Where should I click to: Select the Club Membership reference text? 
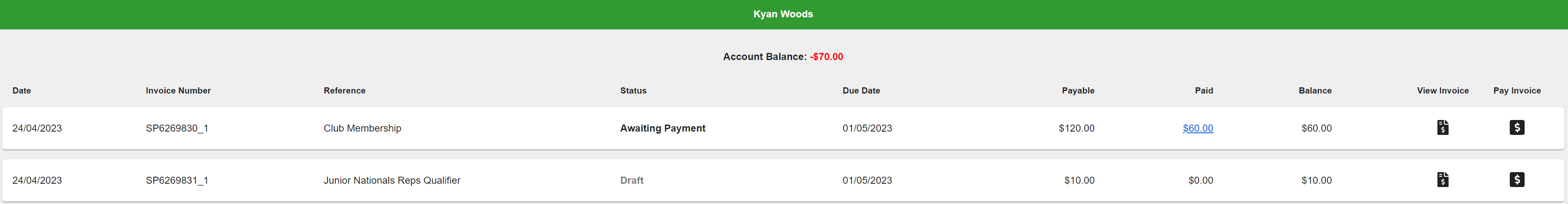pyautogui.click(x=362, y=129)
